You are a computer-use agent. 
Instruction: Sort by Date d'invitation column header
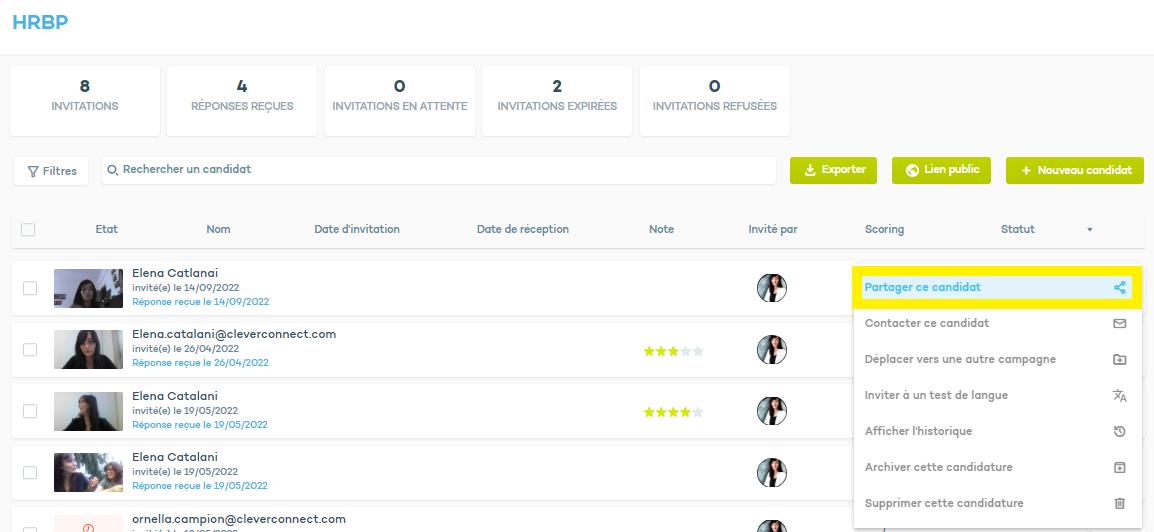coord(357,229)
